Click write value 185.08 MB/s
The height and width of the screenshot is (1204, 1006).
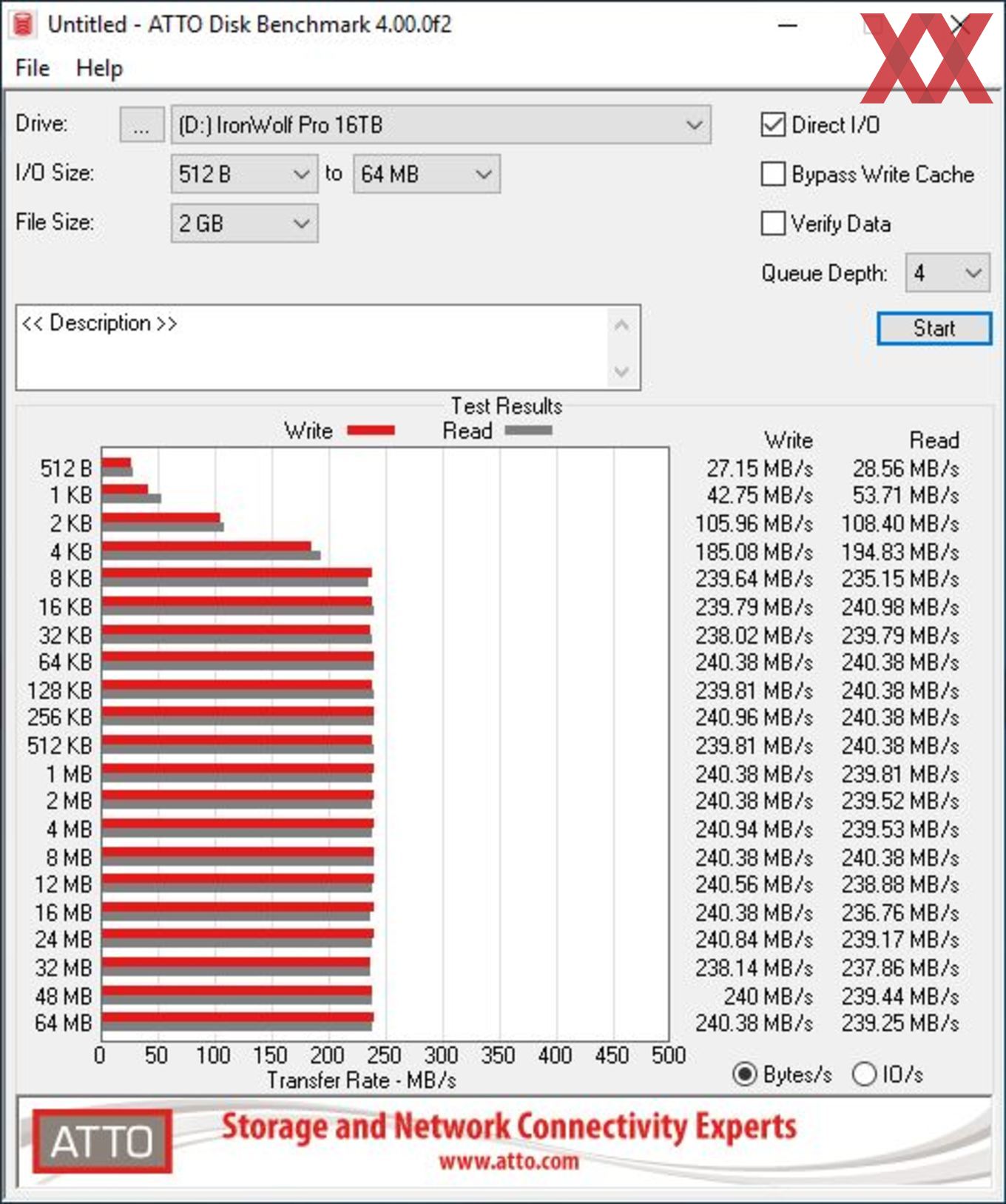[x=754, y=552]
